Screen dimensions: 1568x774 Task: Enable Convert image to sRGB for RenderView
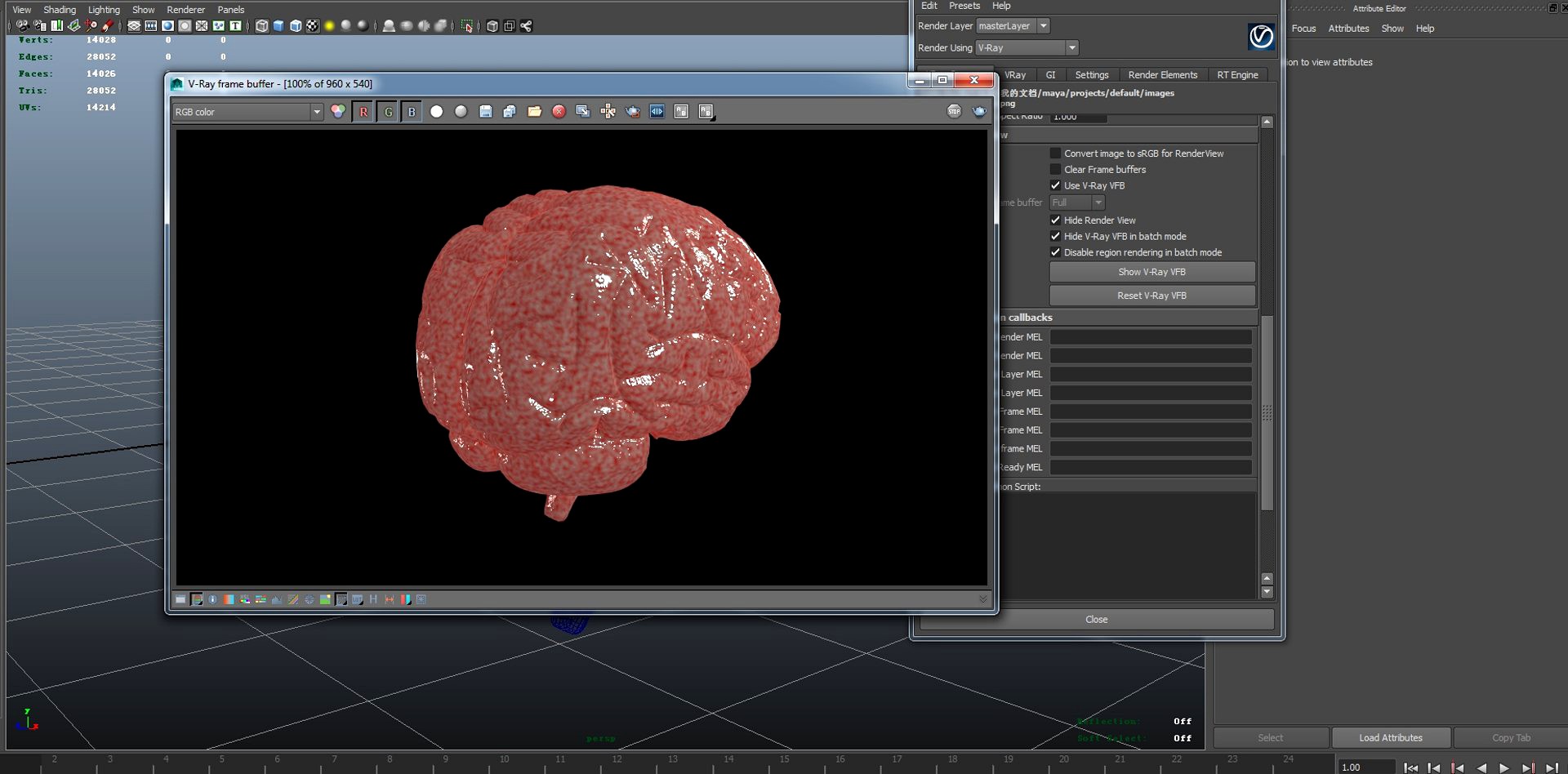pyautogui.click(x=1055, y=153)
